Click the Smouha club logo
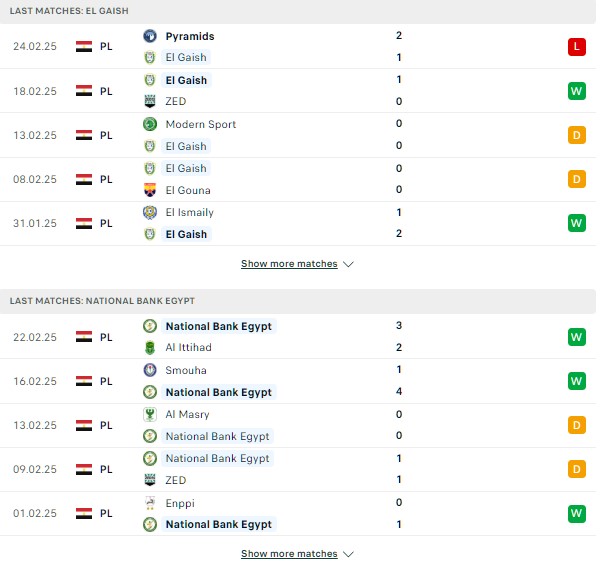 click(150, 370)
